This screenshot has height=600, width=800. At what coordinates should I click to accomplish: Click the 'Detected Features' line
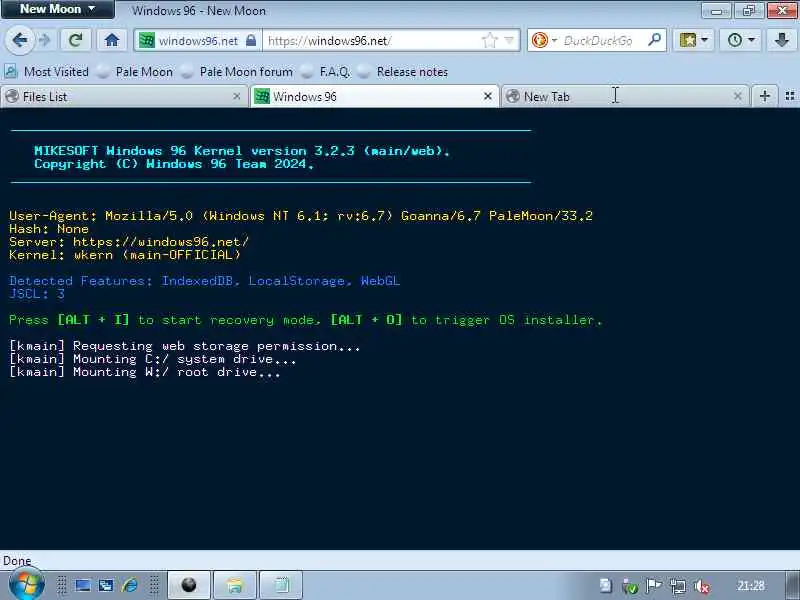point(204,281)
